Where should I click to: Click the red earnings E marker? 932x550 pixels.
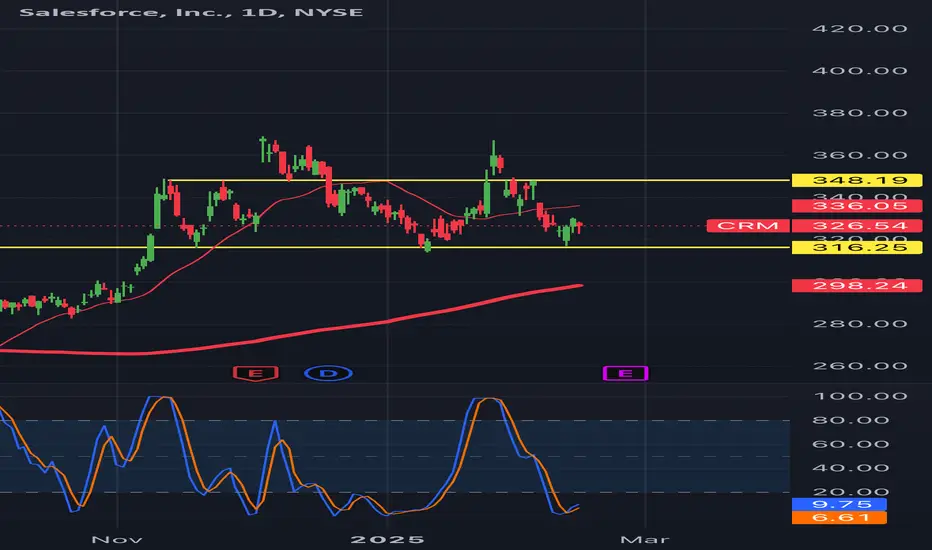click(x=256, y=373)
